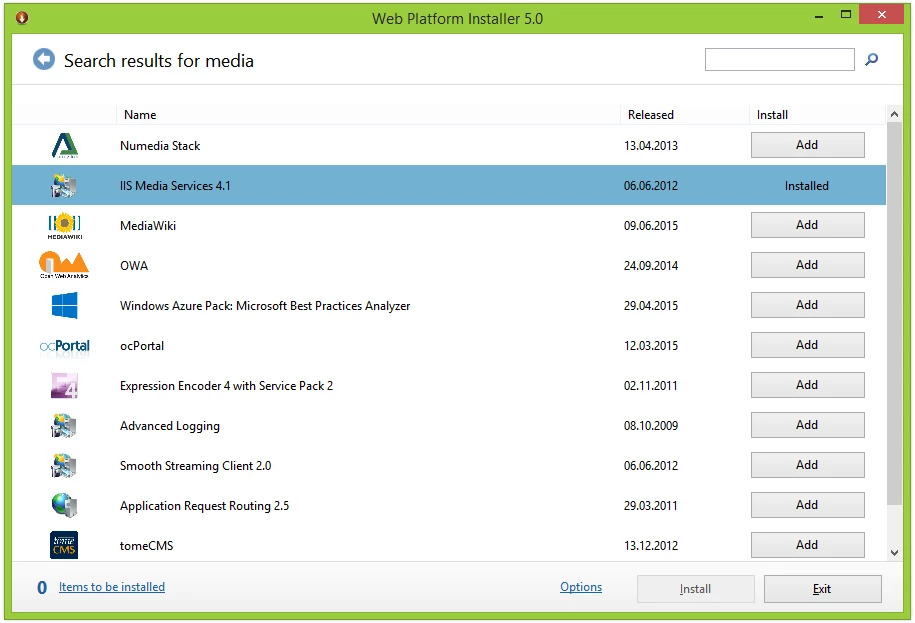Add MediaWiki to install list

click(807, 225)
